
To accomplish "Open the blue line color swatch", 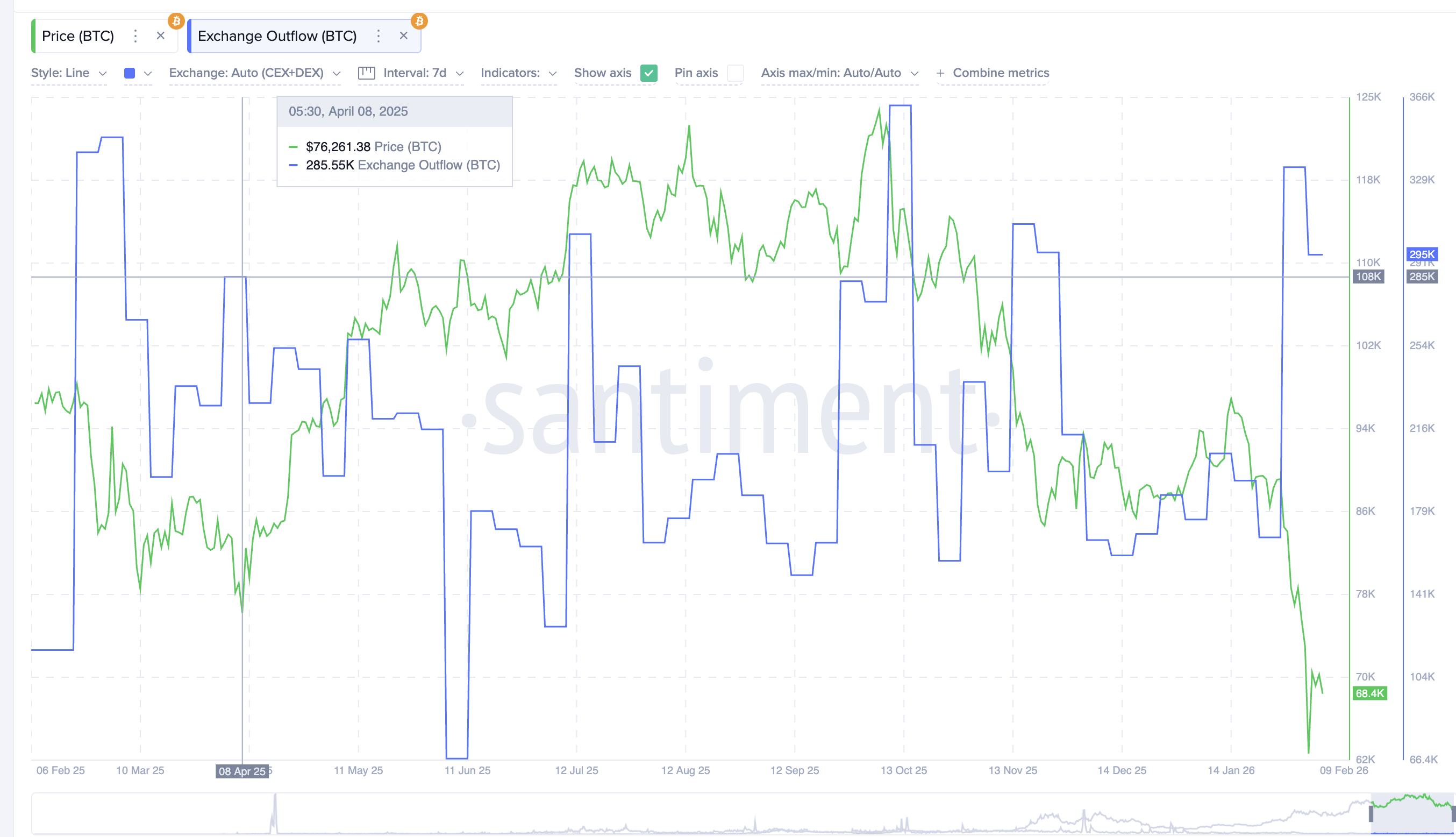I will 130,73.
